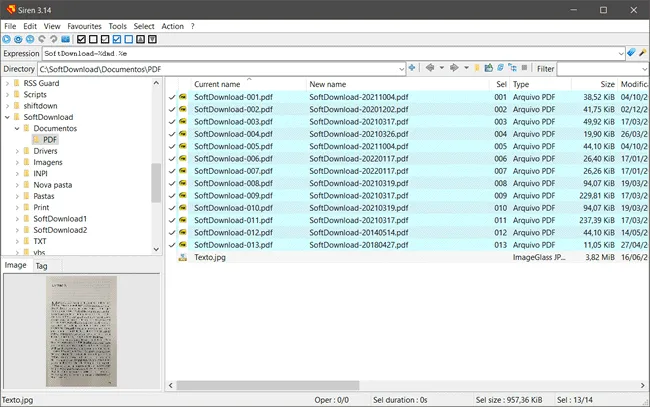Toggle selection checkmark of SoftDownload-012.pdf
Screen dimensions: 650x407
click(172, 233)
